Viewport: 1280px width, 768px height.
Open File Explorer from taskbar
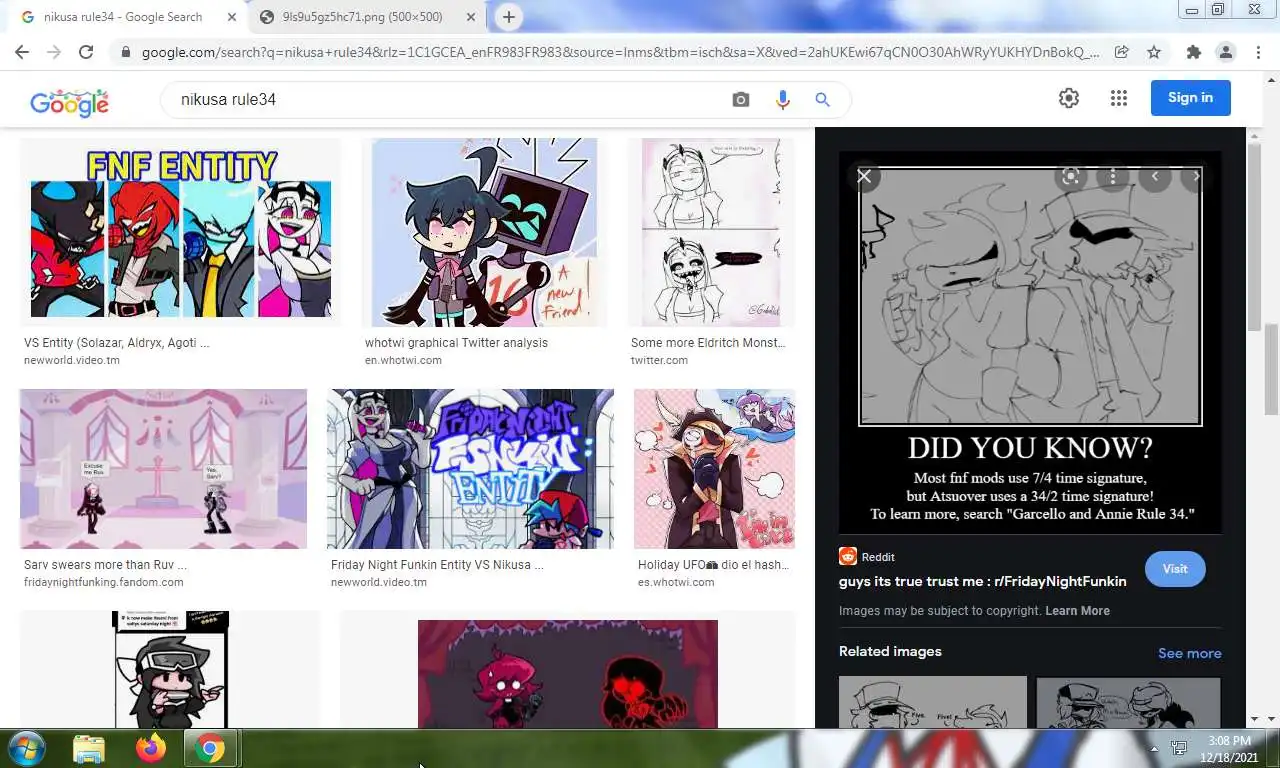pyautogui.click(x=89, y=748)
